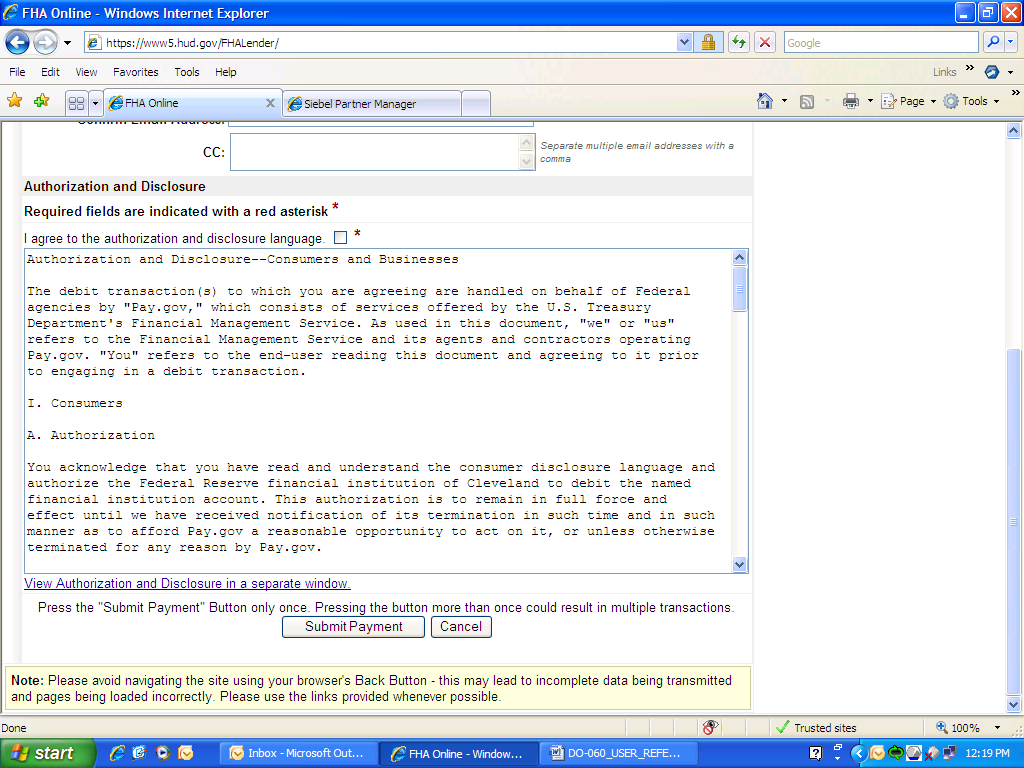1024x768 pixels.
Task: Open the Edit menu
Action: [50, 72]
